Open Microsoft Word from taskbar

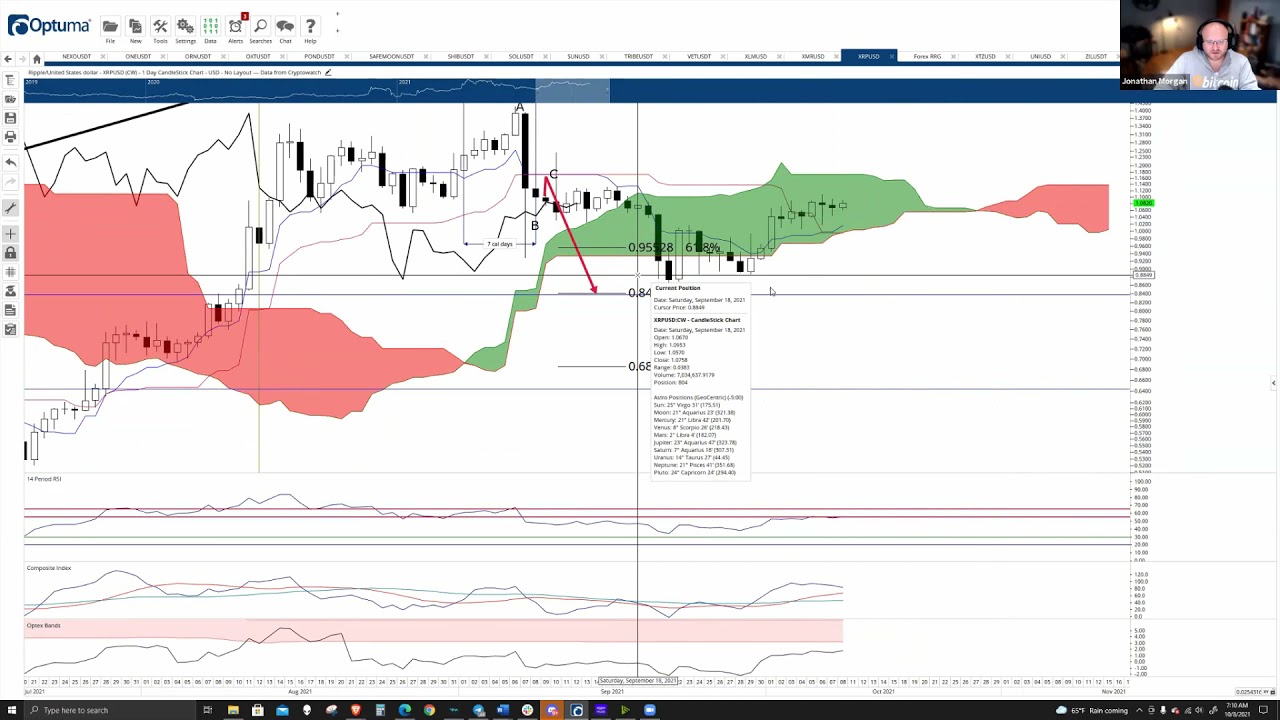[x=503, y=710]
